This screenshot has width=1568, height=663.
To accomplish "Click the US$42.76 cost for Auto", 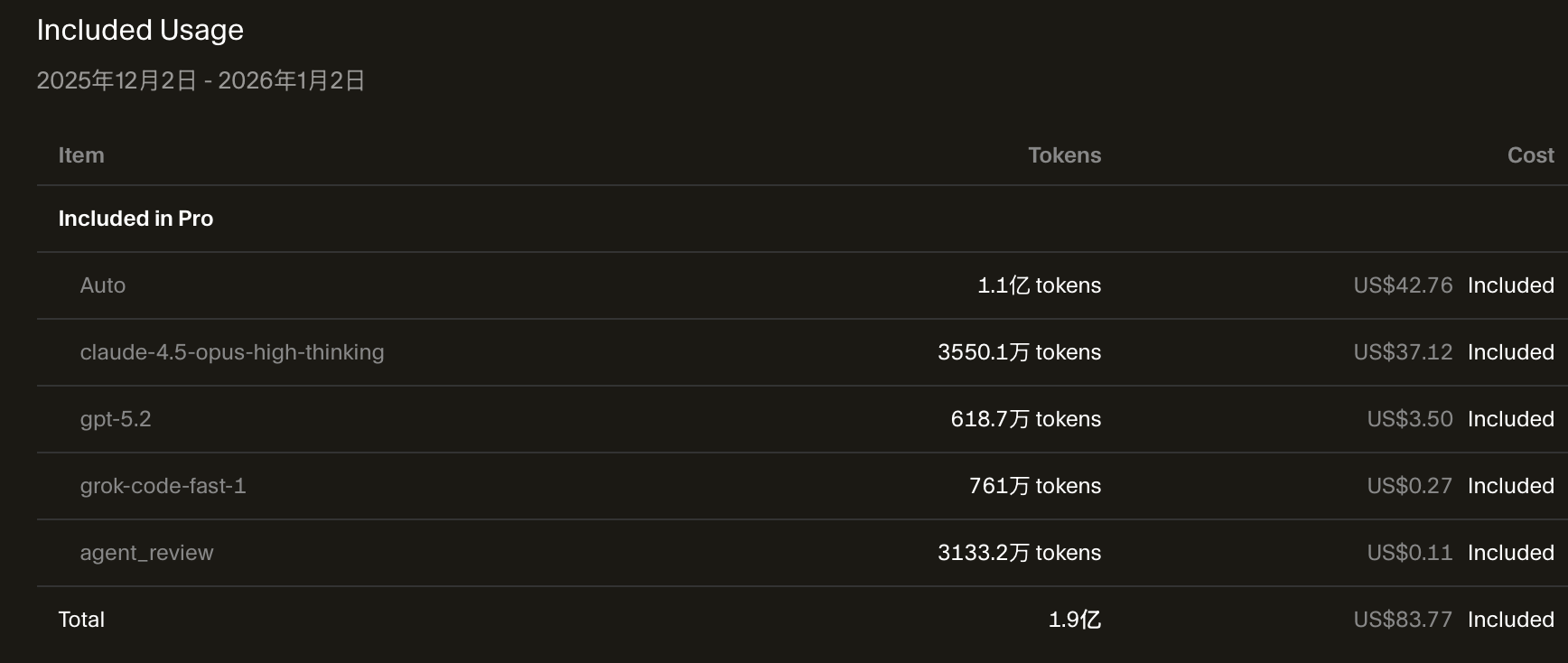I will [x=1403, y=285].
